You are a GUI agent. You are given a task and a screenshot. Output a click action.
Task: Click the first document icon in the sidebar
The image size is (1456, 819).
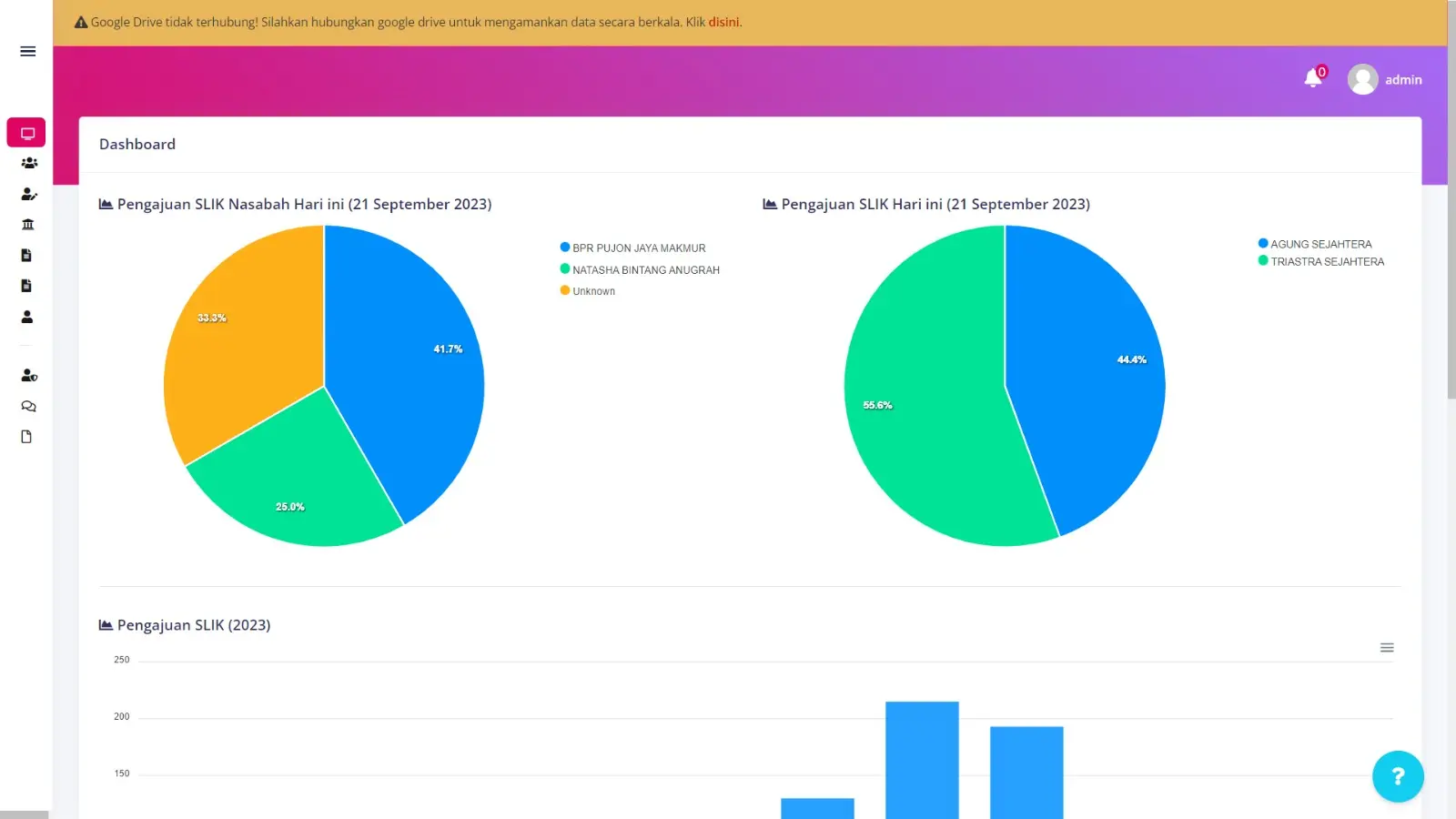[x=28, y=255]
